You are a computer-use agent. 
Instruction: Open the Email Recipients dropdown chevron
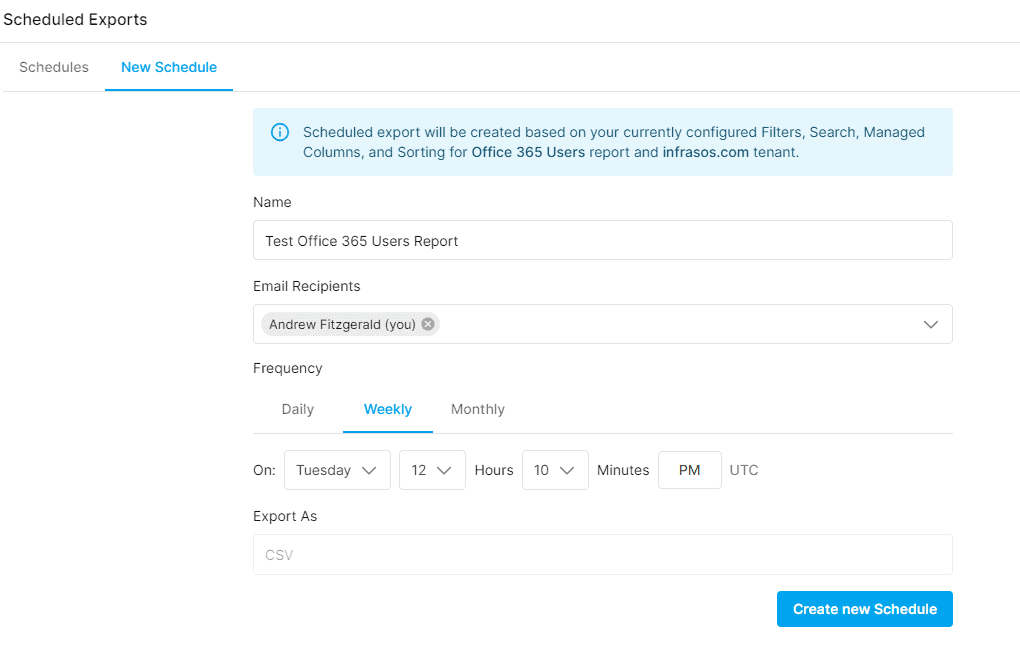coord(931,323)
